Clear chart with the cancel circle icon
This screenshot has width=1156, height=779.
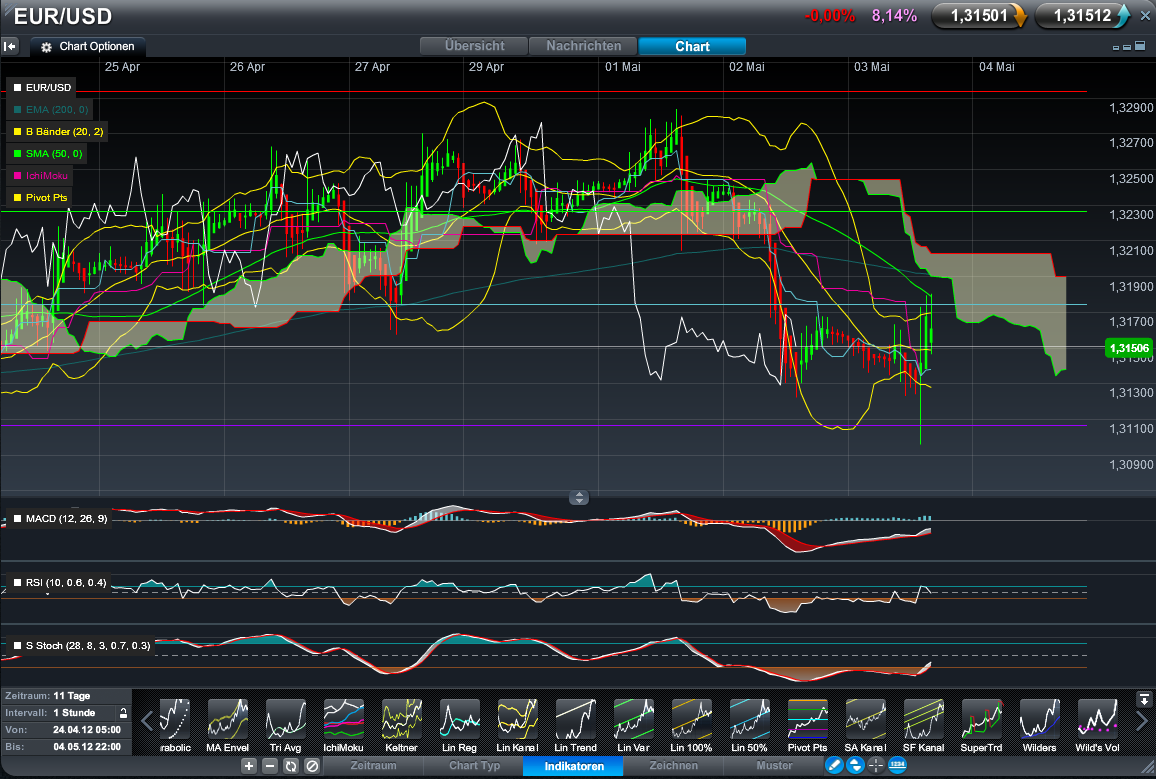(312, 766)
